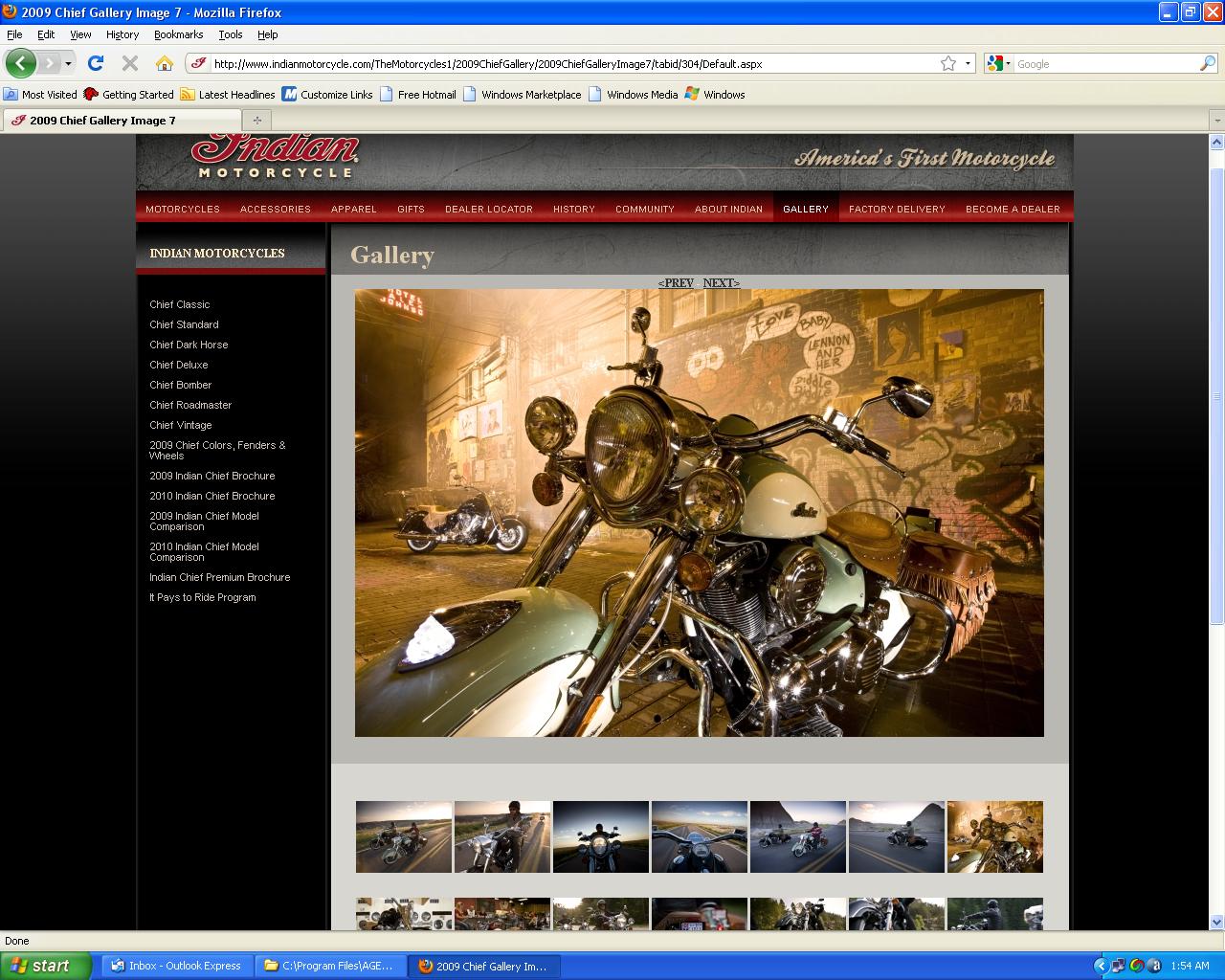The width and height of the screenshot is (1225, 980).
Task: Reload the page with the refresh icon
Action: tap(96, 63)
